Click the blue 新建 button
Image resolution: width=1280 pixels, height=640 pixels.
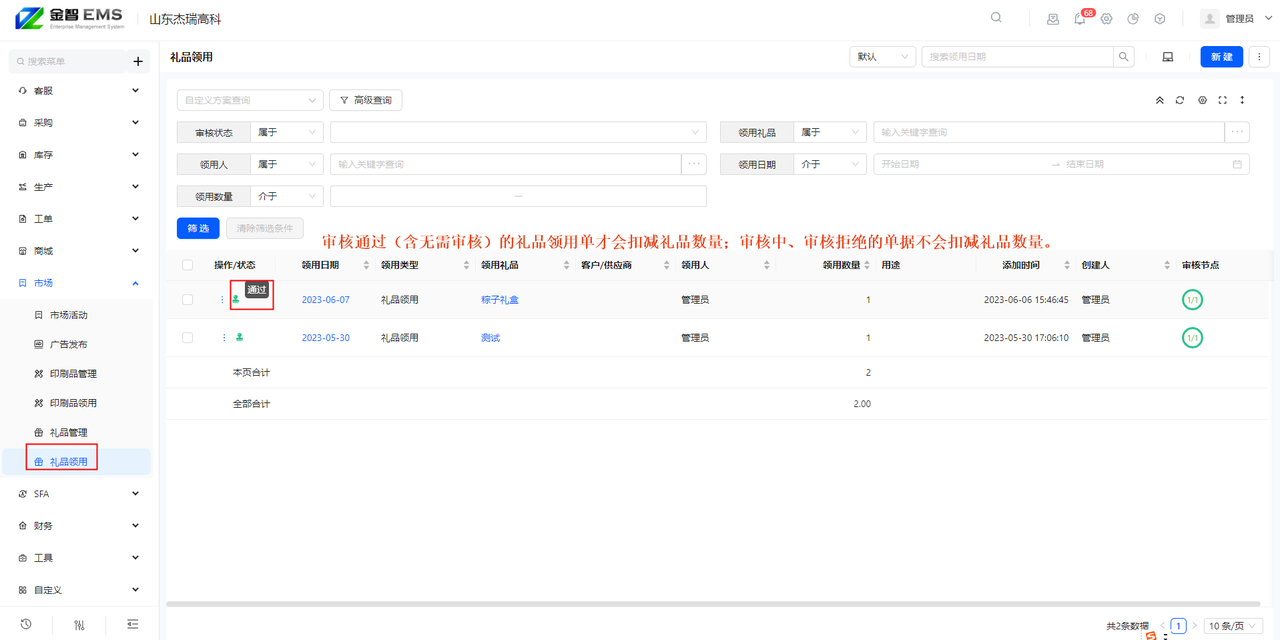(1222, 57)
